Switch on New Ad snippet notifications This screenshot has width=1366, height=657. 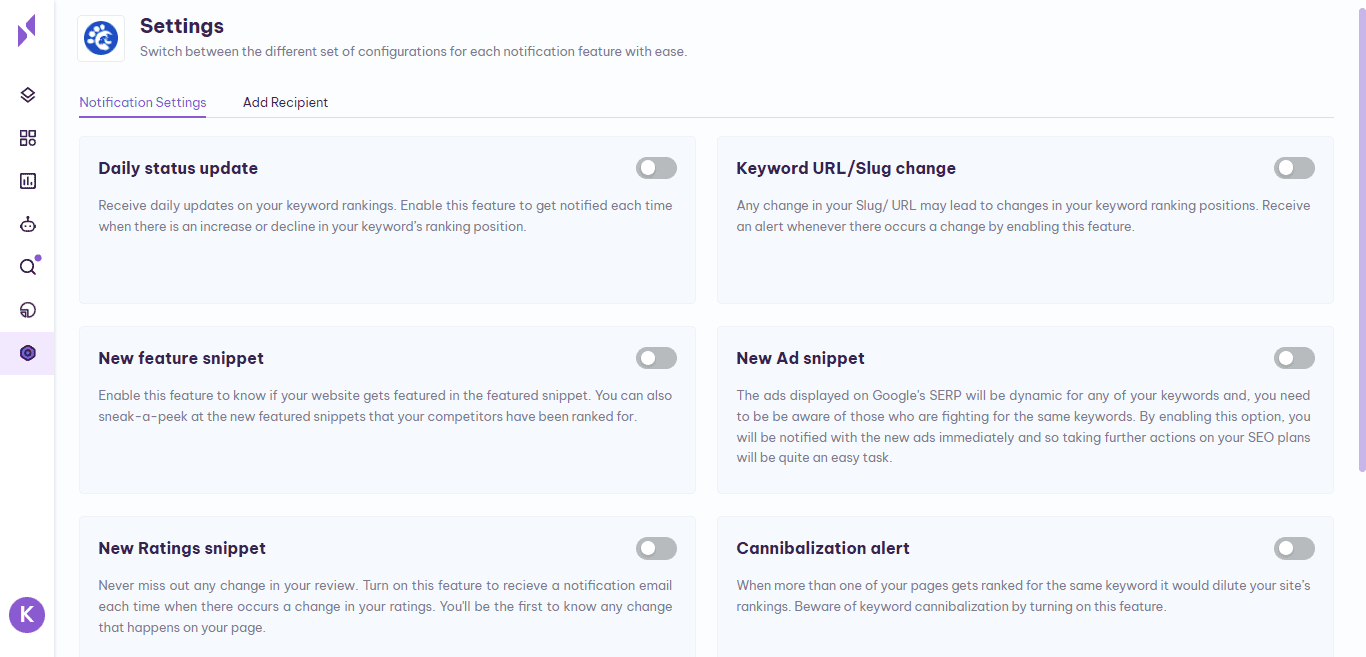[1294, 358]
